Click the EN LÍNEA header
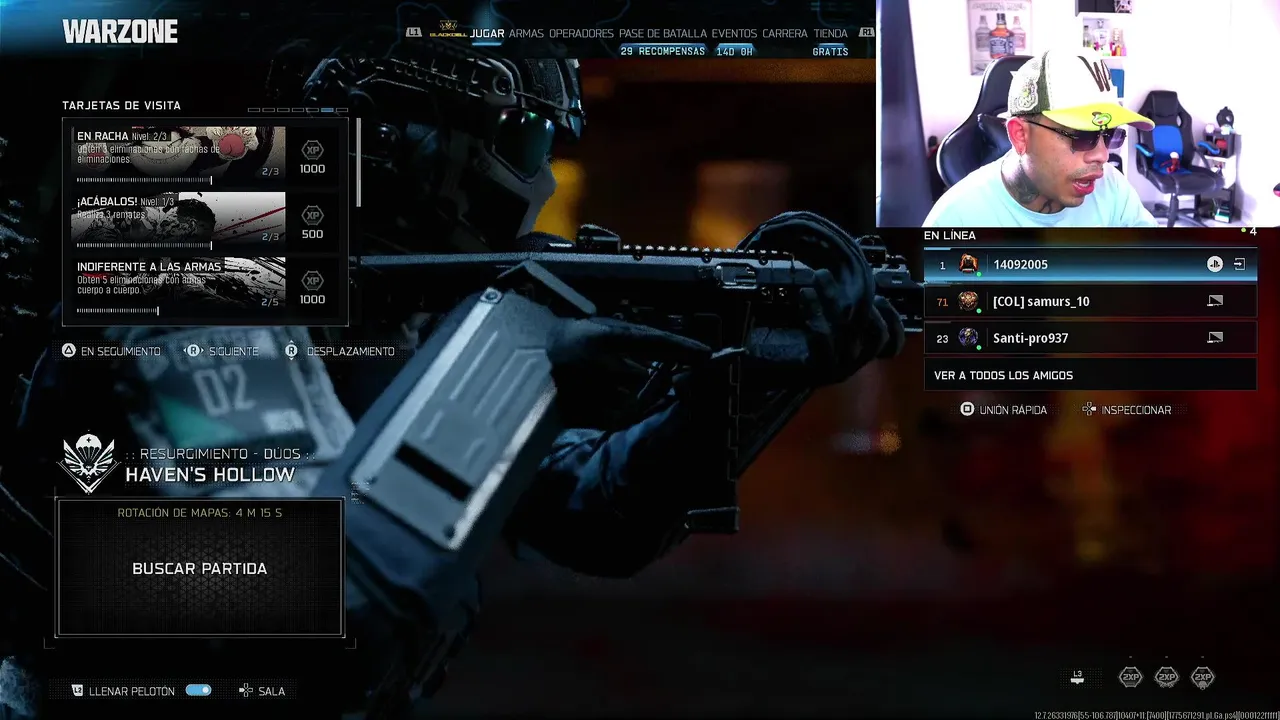The width and height of the screenshot is (1280, 720). coord(949,235)
